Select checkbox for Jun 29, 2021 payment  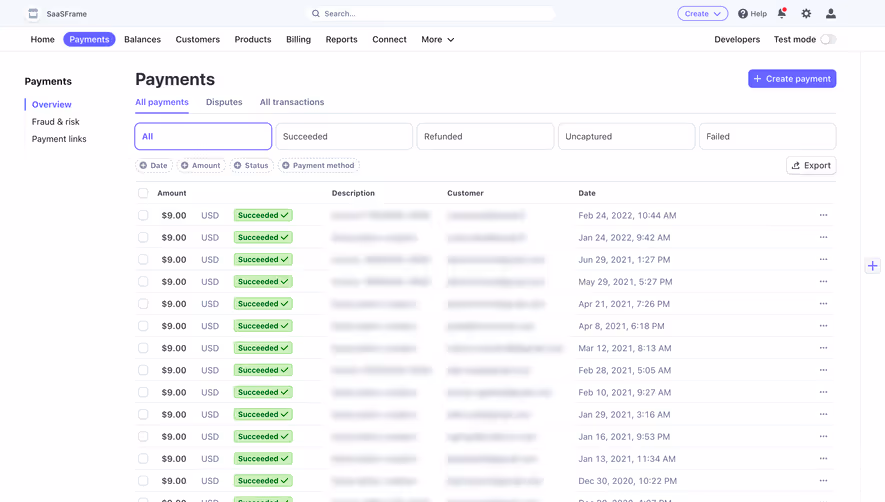pos(143,259)
